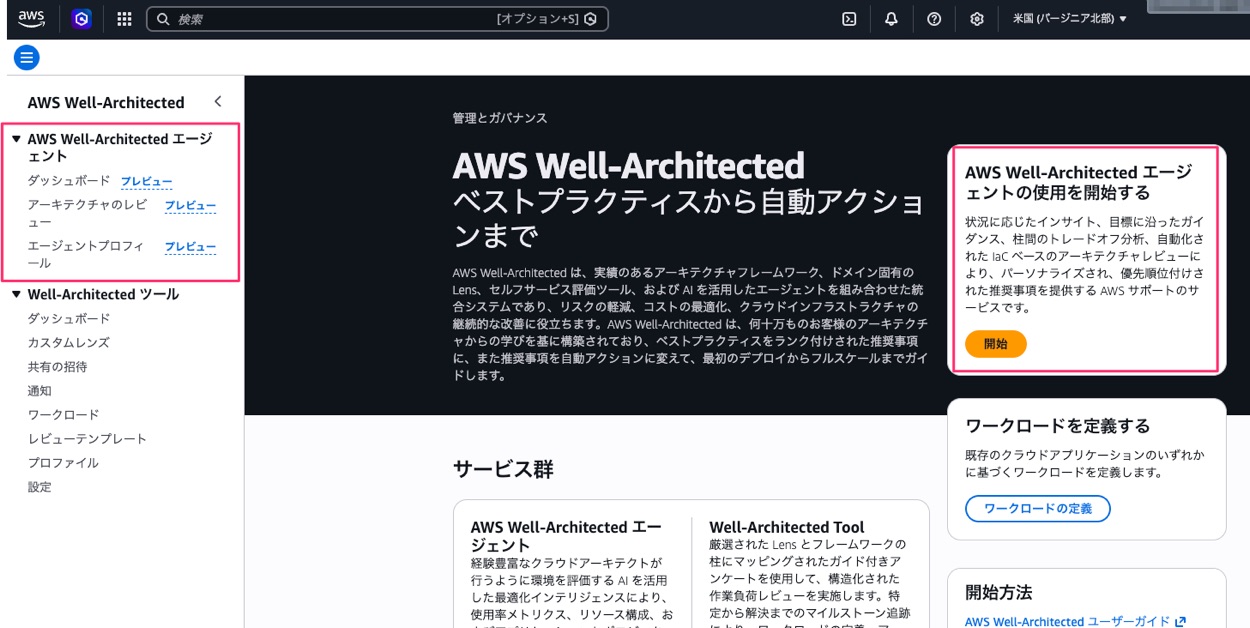Image resolution: width=1250 pixels, height=628 pixels.
Task: Click the ユーザーガイド external link icon
Action: click(1181, 621)
